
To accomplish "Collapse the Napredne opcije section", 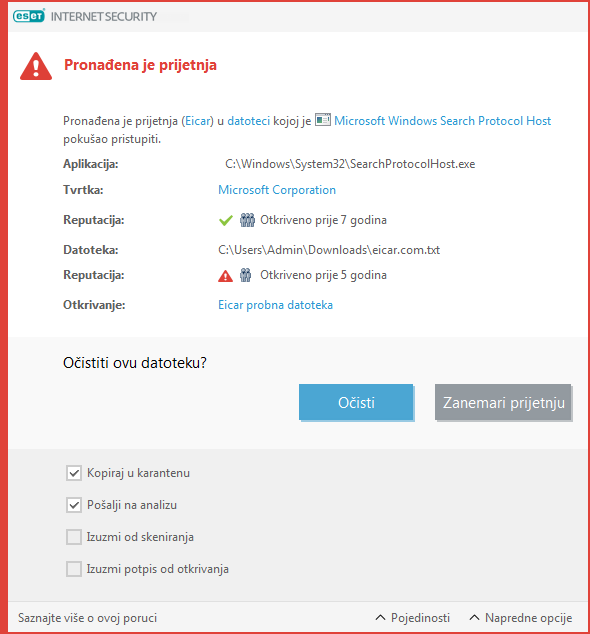I will click(x=521, y=618).
